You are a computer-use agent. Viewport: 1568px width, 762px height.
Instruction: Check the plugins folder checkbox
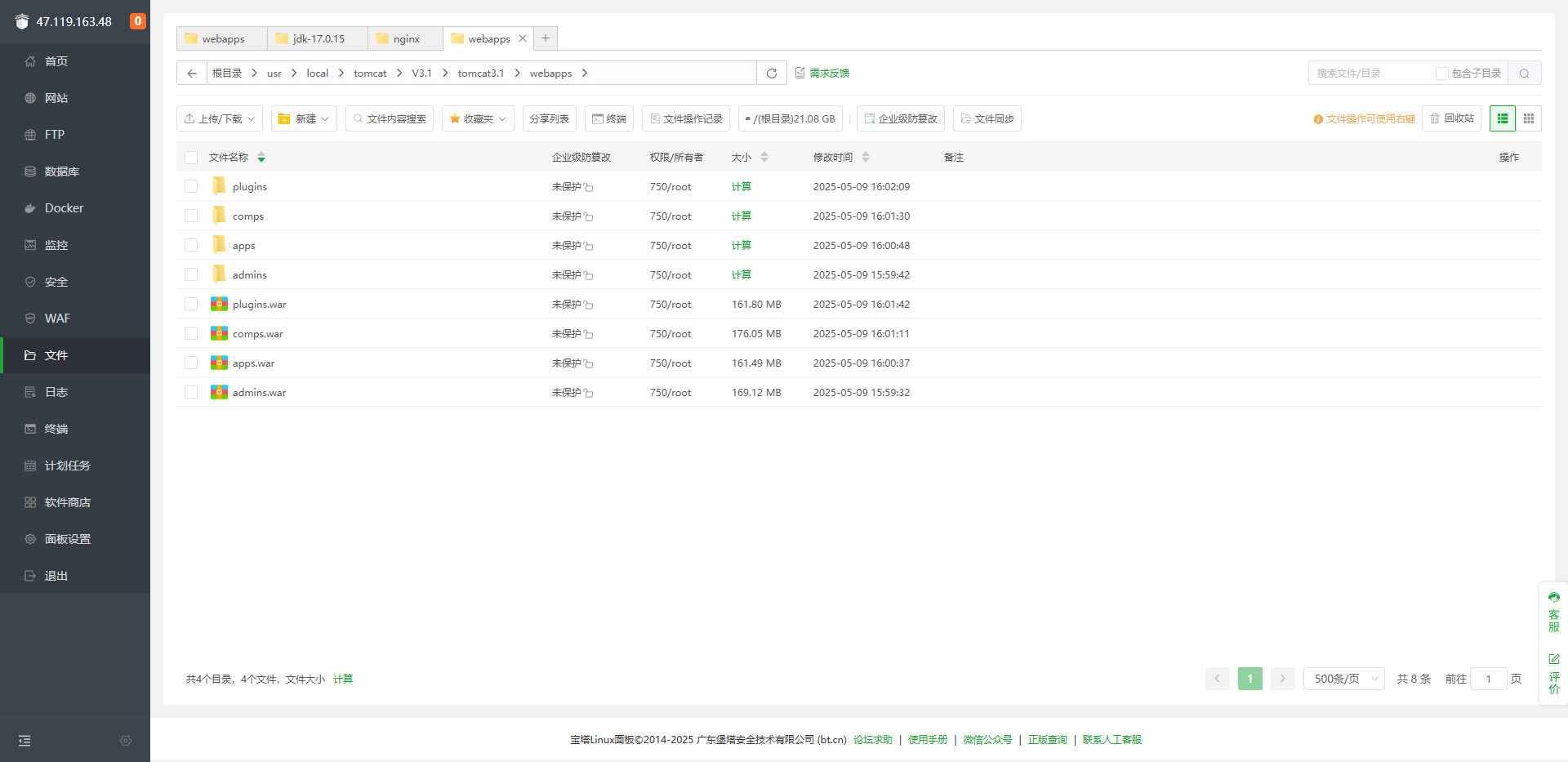pyautogui.click(x=191, y=187)
